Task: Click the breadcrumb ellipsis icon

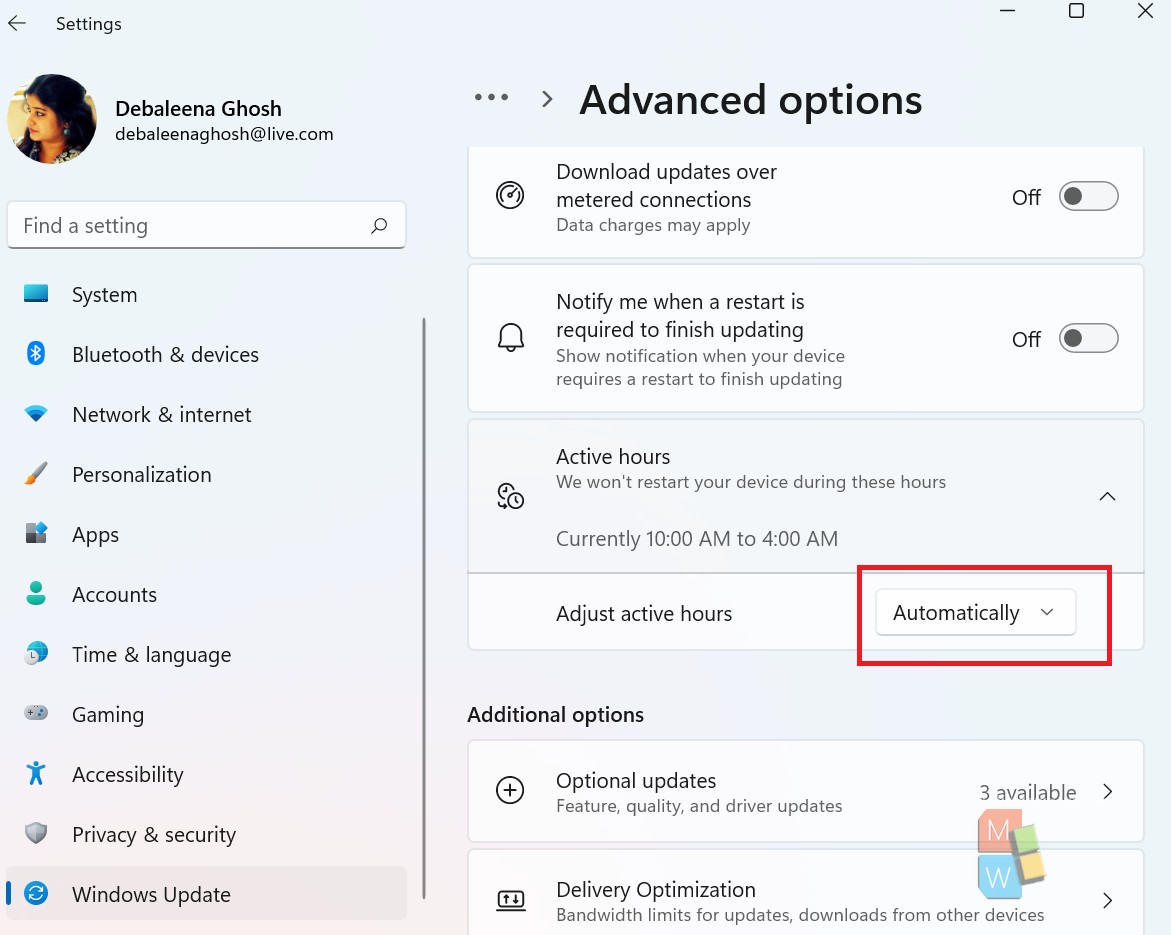Action: click(491, 97)
